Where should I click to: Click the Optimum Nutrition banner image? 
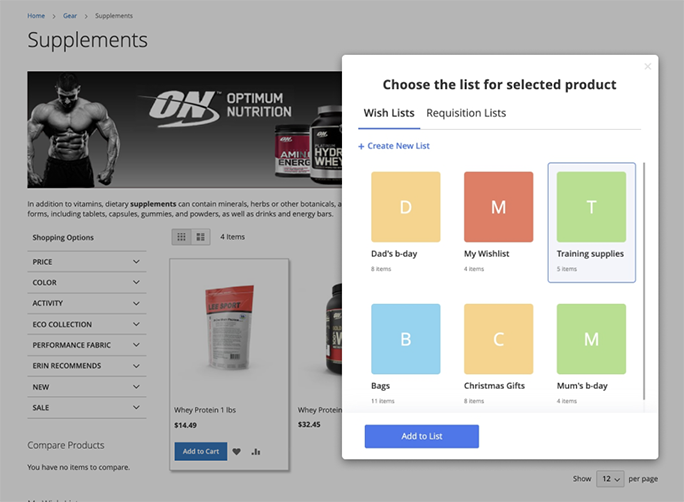pyautogui.click(x=184, y=130)
